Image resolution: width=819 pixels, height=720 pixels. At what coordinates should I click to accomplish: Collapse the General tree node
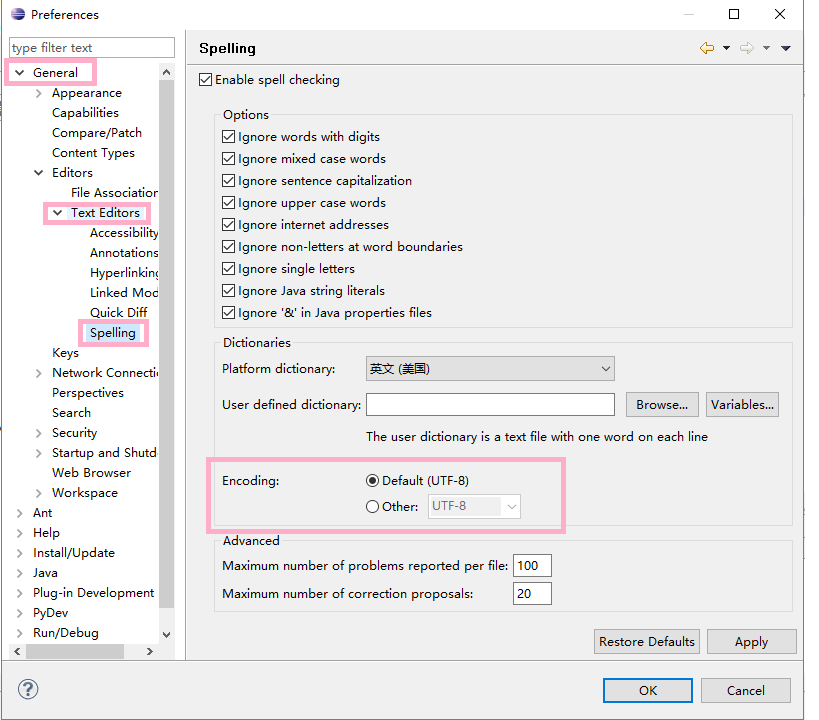[x=19, y=73]
